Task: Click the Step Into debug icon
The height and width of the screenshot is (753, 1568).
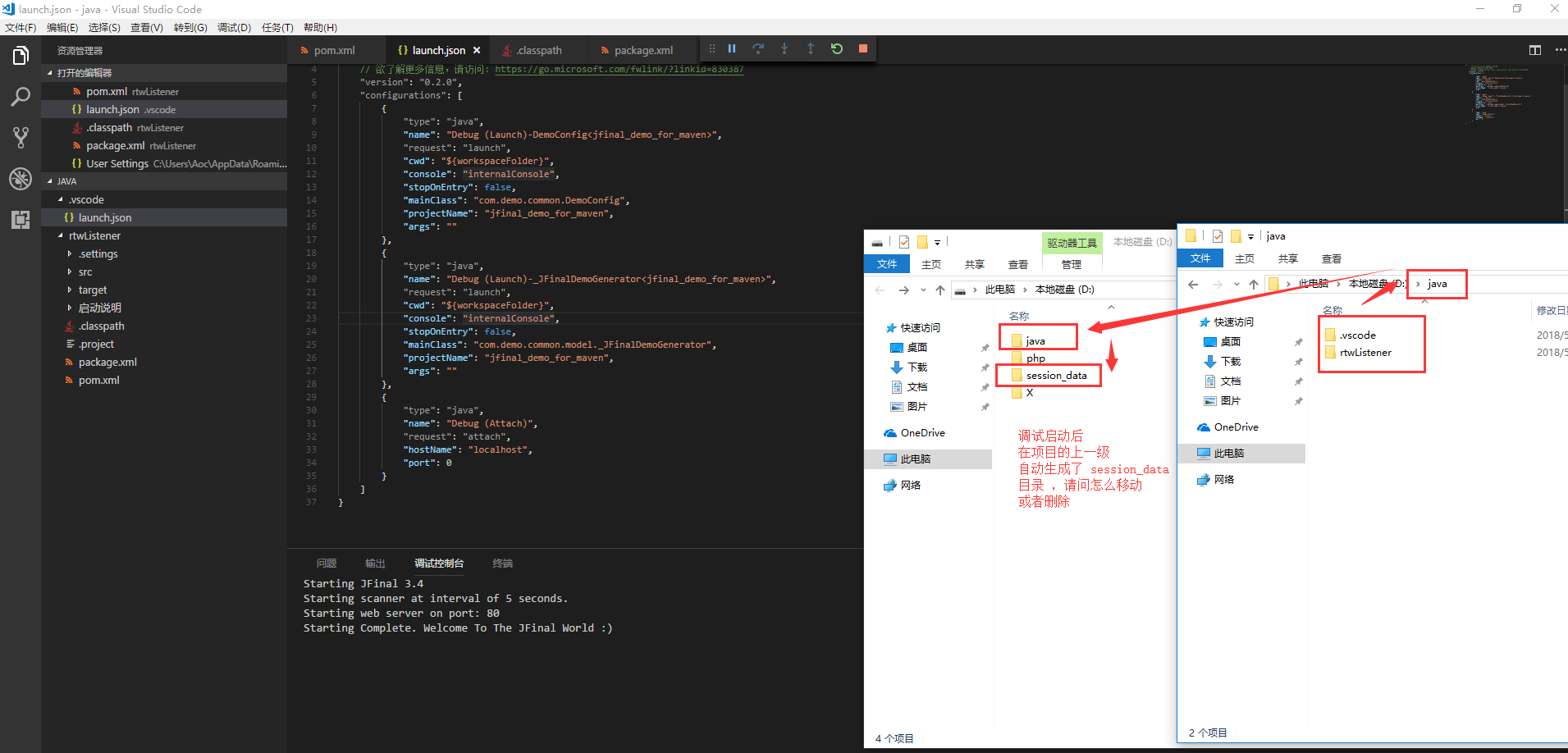Action: tap(784, 49)
